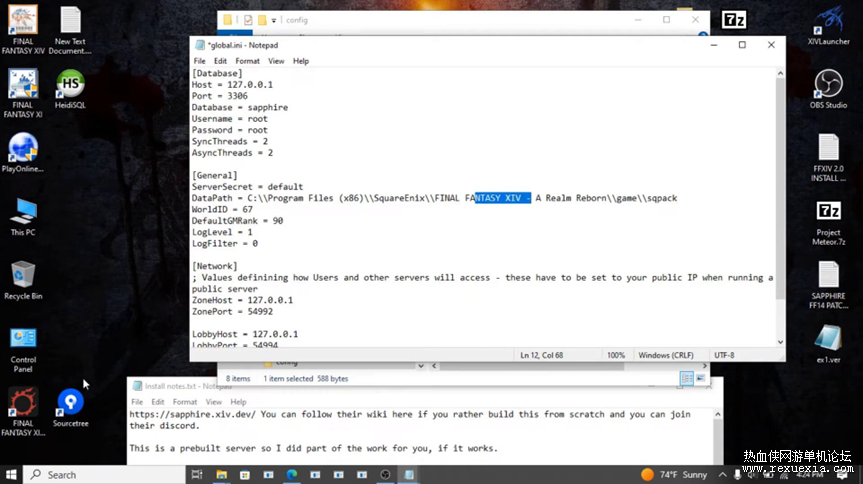Open the weather widget showing 74°F Sunny
The width and height of the screenshot is (863, 484).
click(x=674, y=475)
